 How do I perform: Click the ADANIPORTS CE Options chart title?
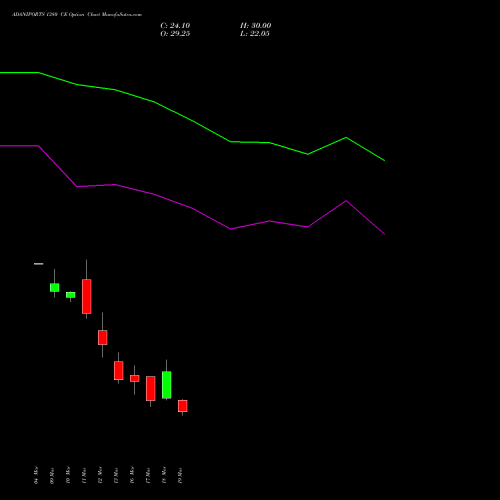pos(77,15)
